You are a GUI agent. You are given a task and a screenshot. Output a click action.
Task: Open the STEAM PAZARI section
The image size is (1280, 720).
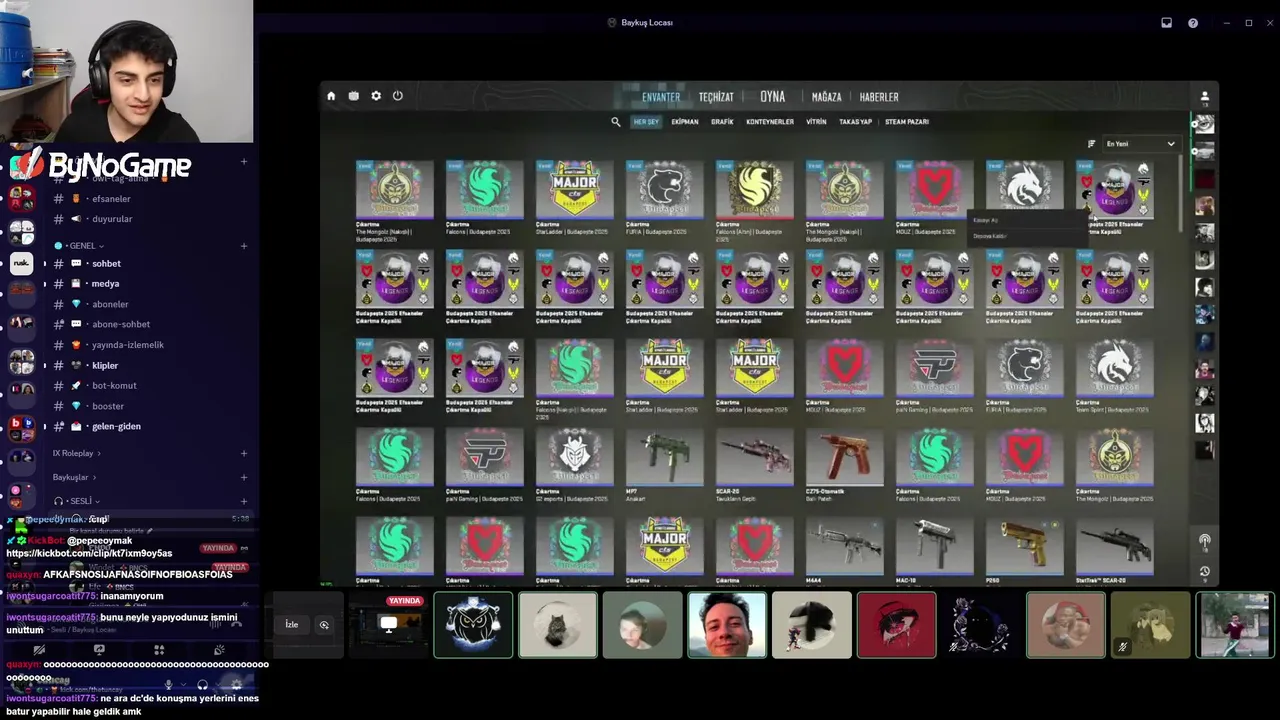pos(907,122)
